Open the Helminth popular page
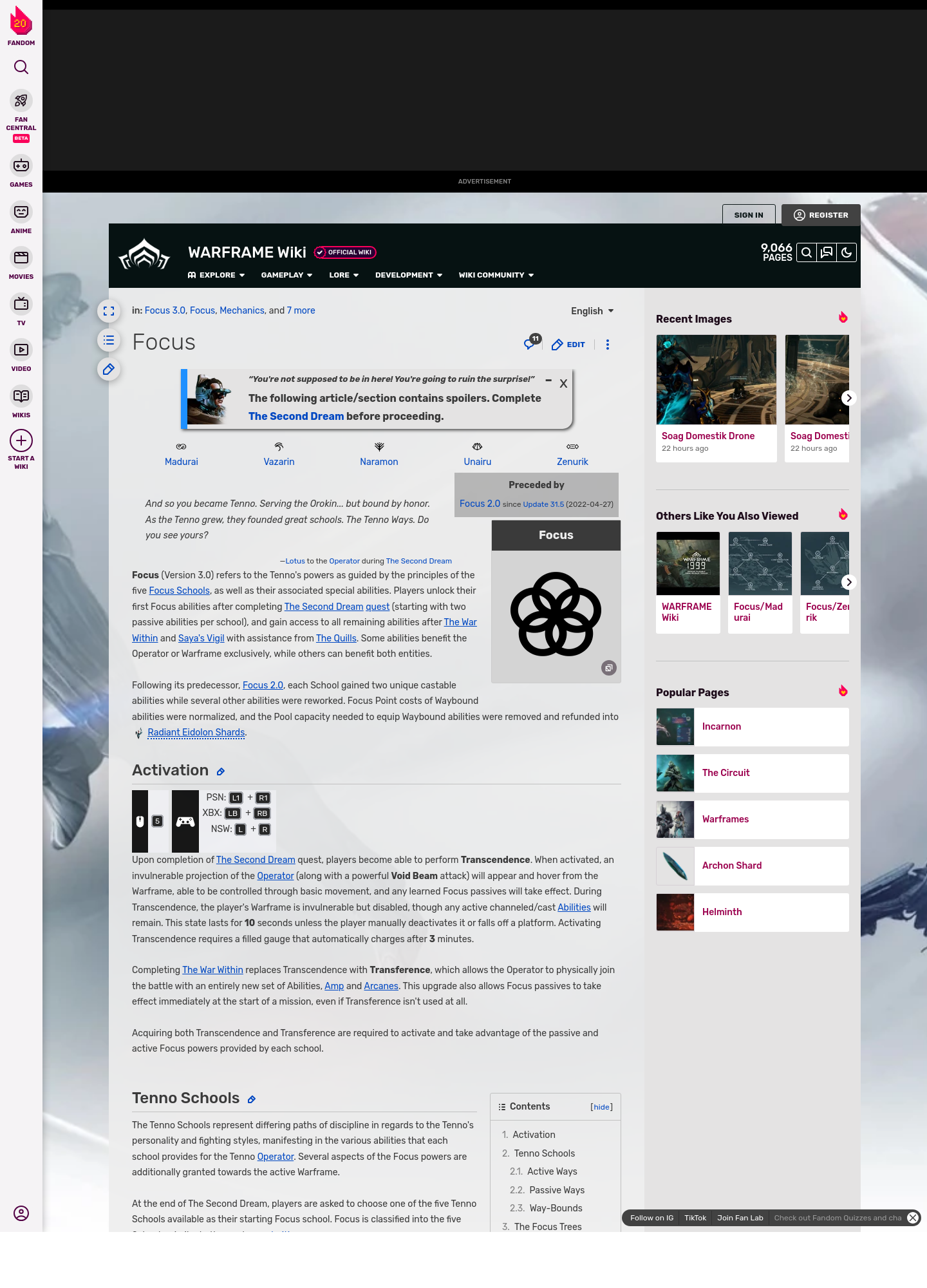The width and height of the screenshot is (927, 1288). [753, 912]
